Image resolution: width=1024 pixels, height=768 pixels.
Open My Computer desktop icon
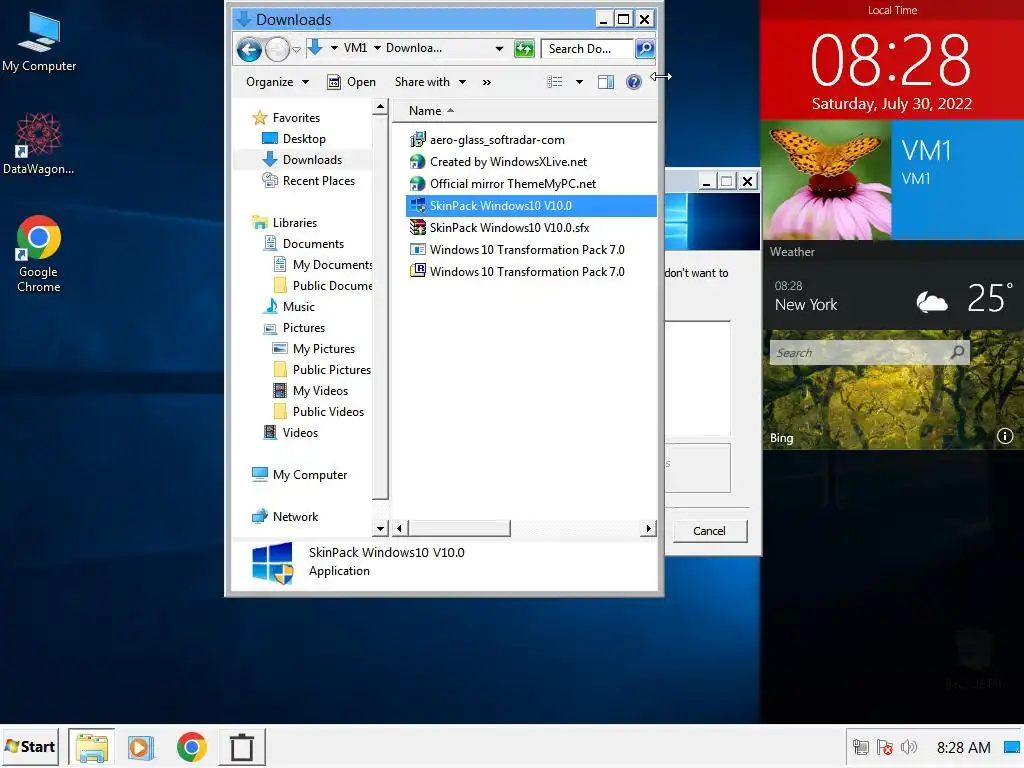click(x=39, y=40)
